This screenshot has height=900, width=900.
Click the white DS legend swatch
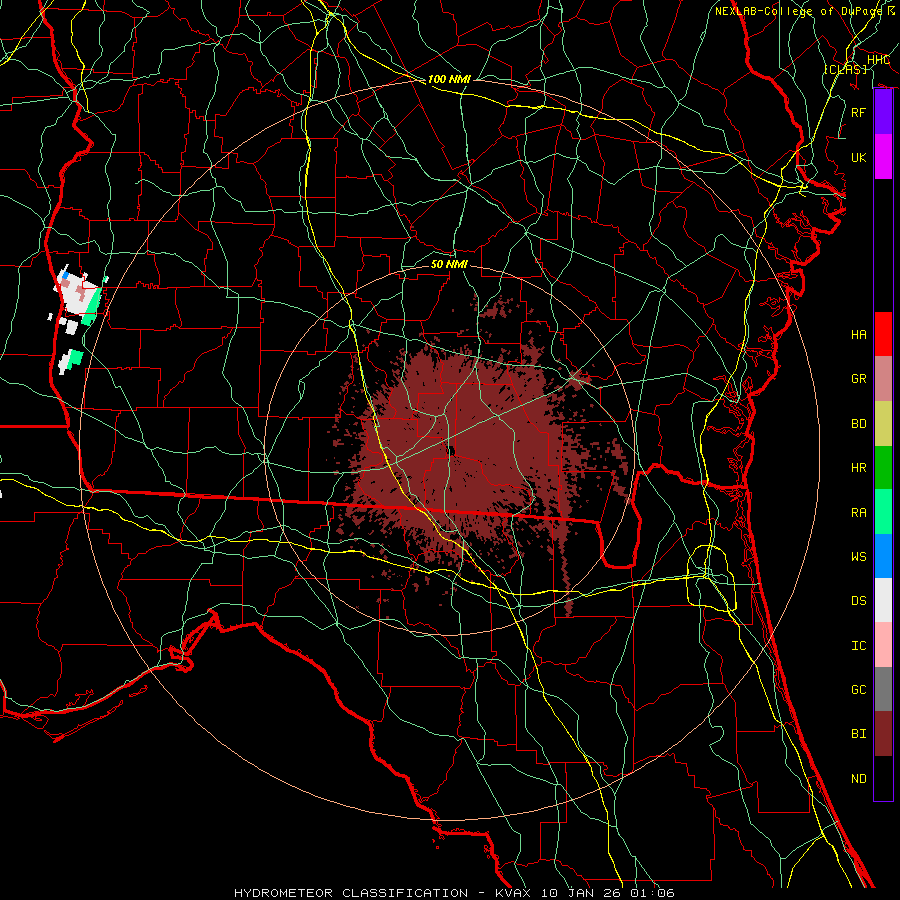[883, 600]
